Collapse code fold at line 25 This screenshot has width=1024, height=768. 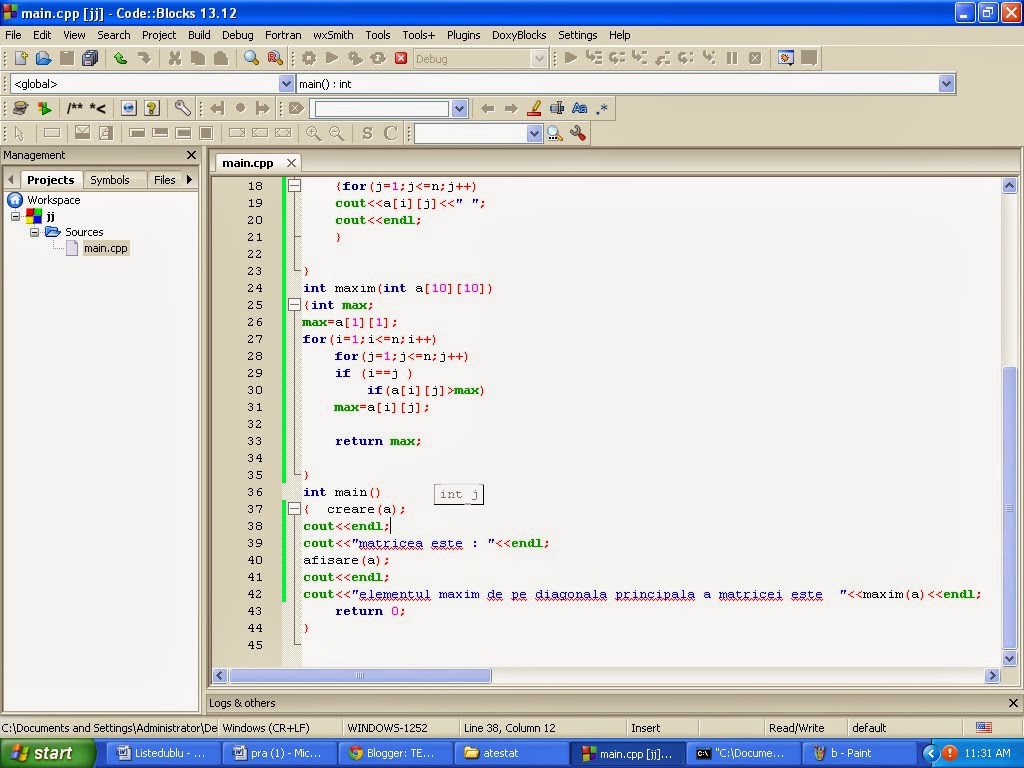(x=295, y=304)
